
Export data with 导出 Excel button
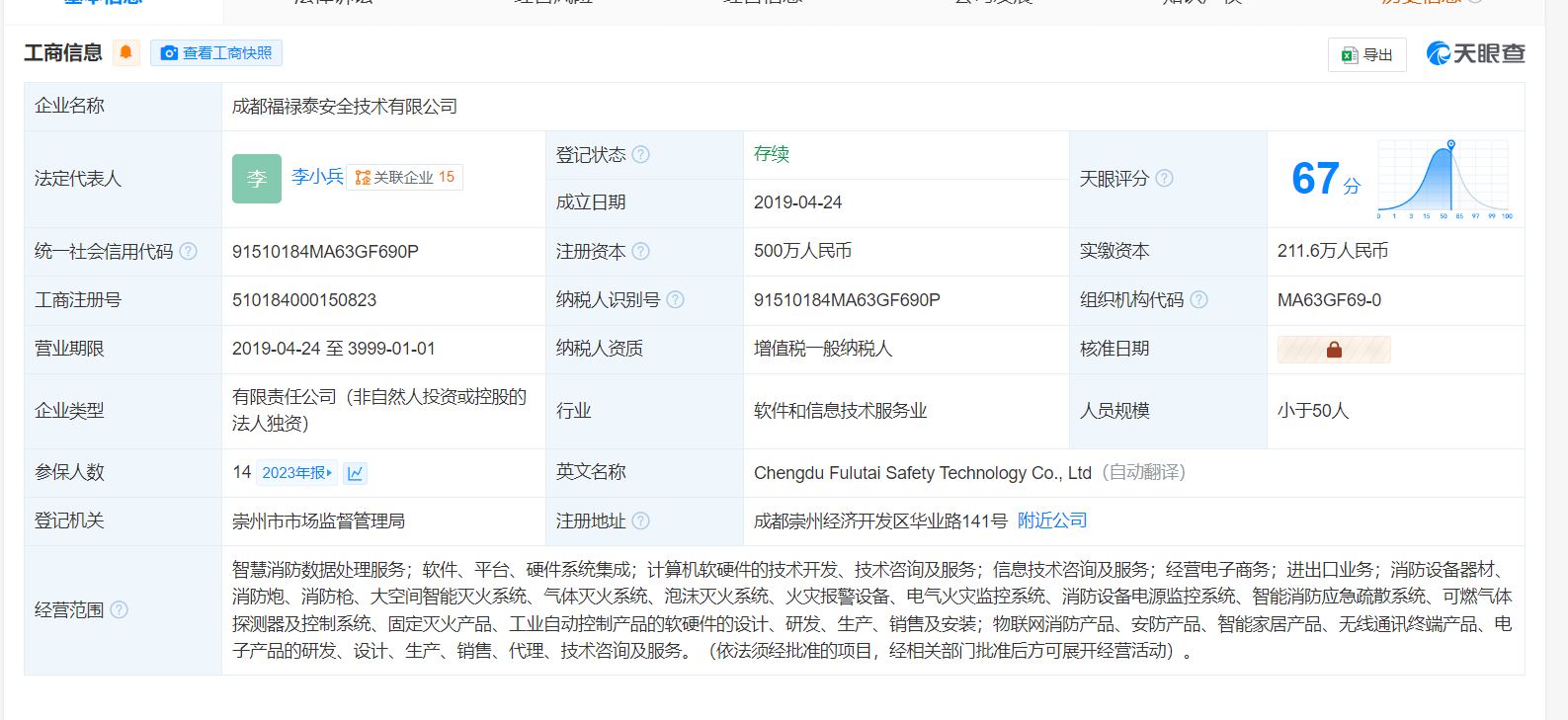[x=1366, y=55]
